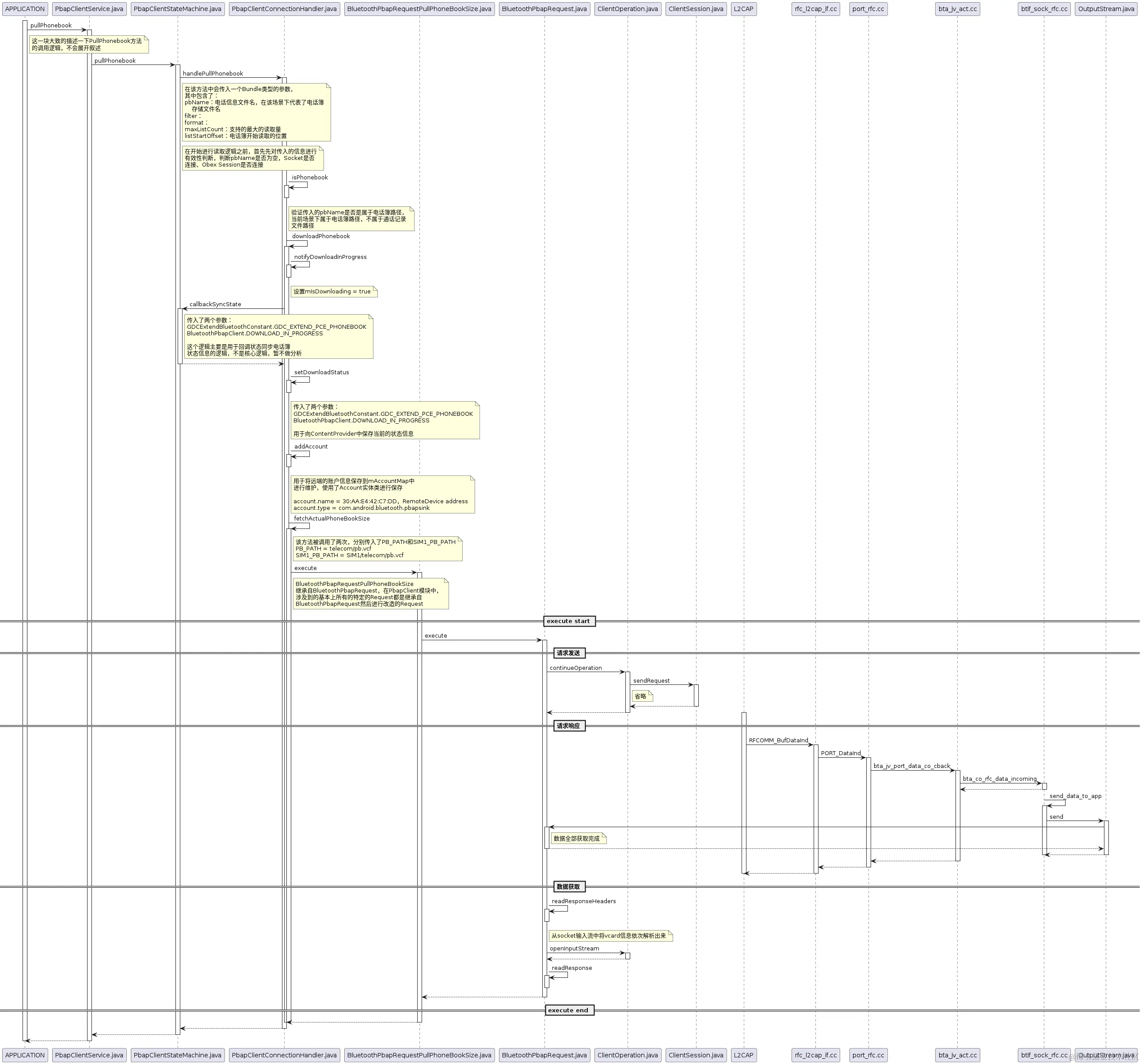The height and width of the screenshot is (1064, 1142).
Task: Select the bottom footer port_rfc.cc box
Action: (868, 1056)
